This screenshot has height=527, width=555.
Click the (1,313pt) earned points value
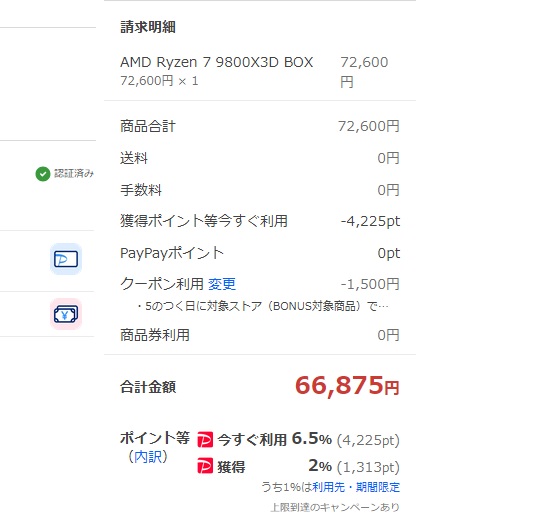pyautogui.click(x=368, y=467)
